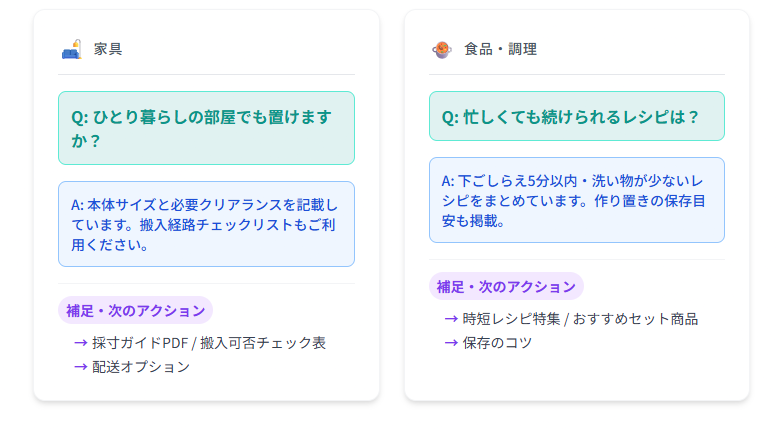Open the 保存のコツ link
Image resolution: width=776 pixels, height=429 pixels.
498,343
